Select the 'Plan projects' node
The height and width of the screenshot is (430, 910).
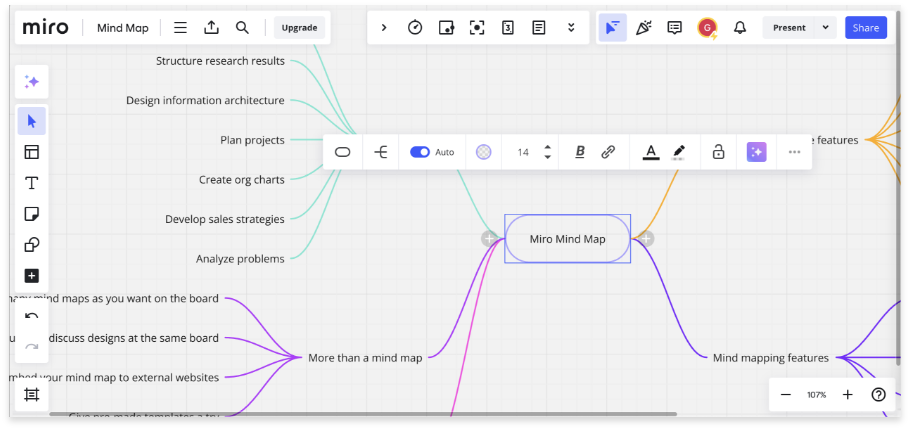point(252,140)
